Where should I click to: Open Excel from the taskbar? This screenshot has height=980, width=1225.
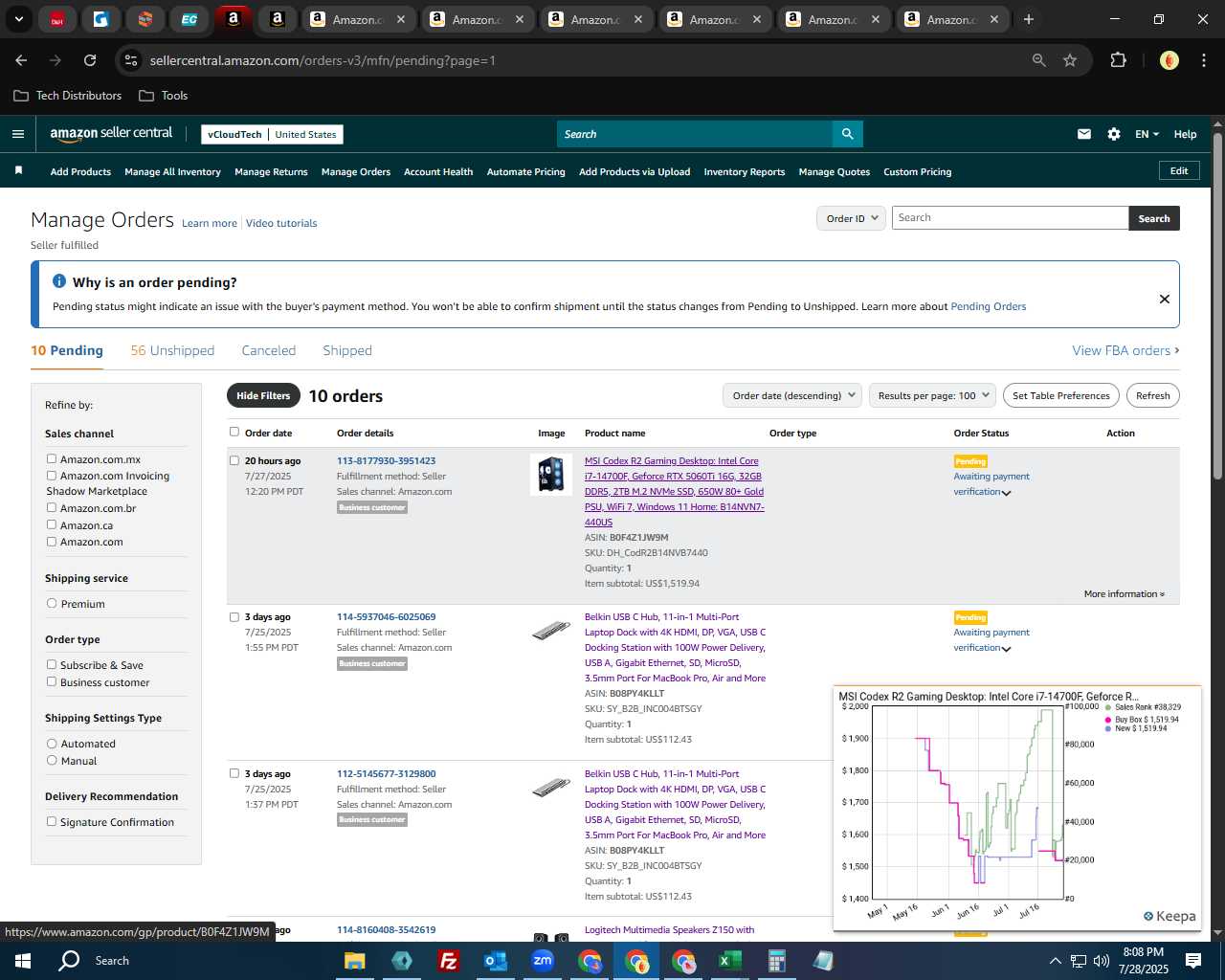coord(729,961)
